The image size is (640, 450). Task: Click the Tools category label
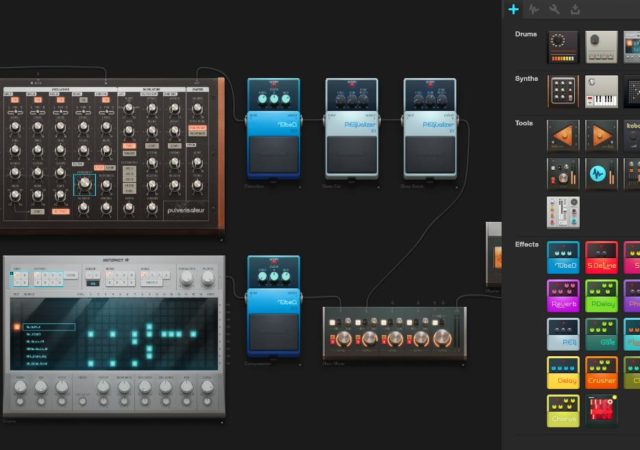pyautogui.click(x=524, y=123)
